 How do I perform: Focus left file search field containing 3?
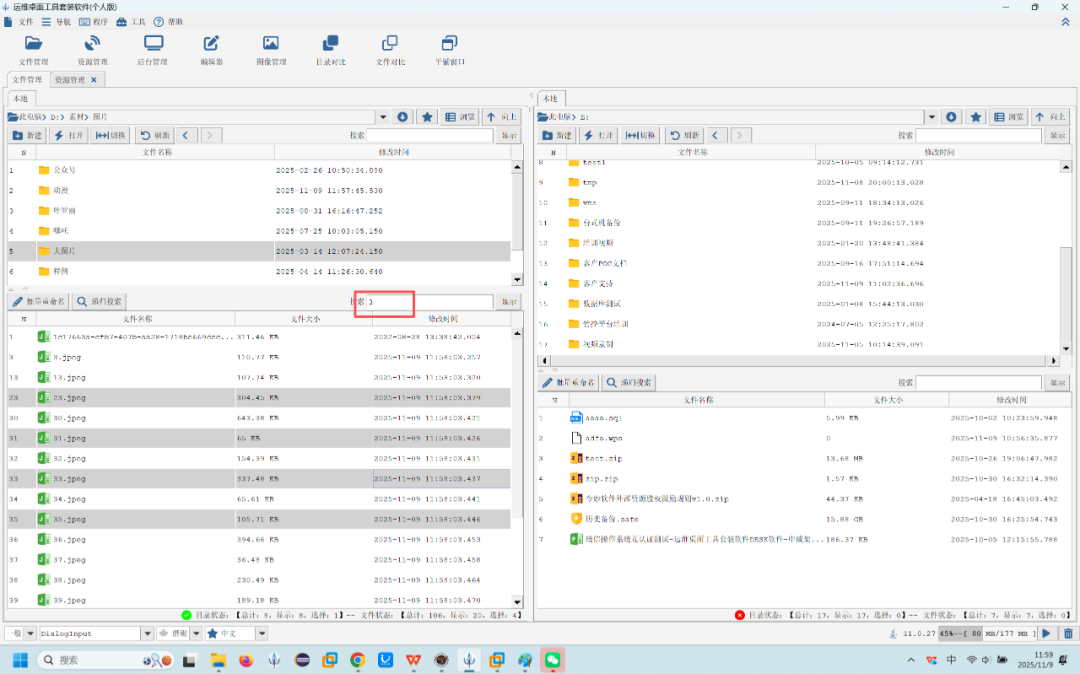[430, 302]
